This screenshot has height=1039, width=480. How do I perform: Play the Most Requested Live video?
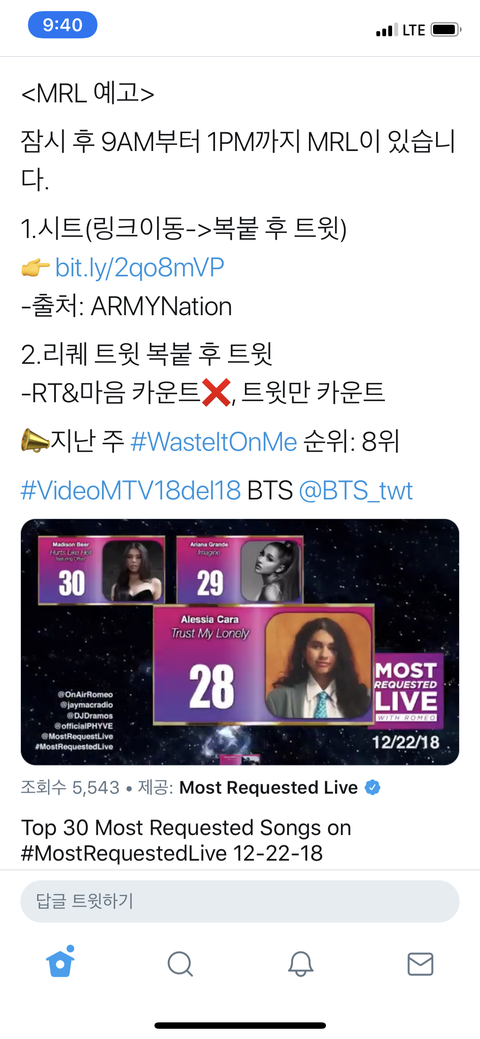point(240,642)
